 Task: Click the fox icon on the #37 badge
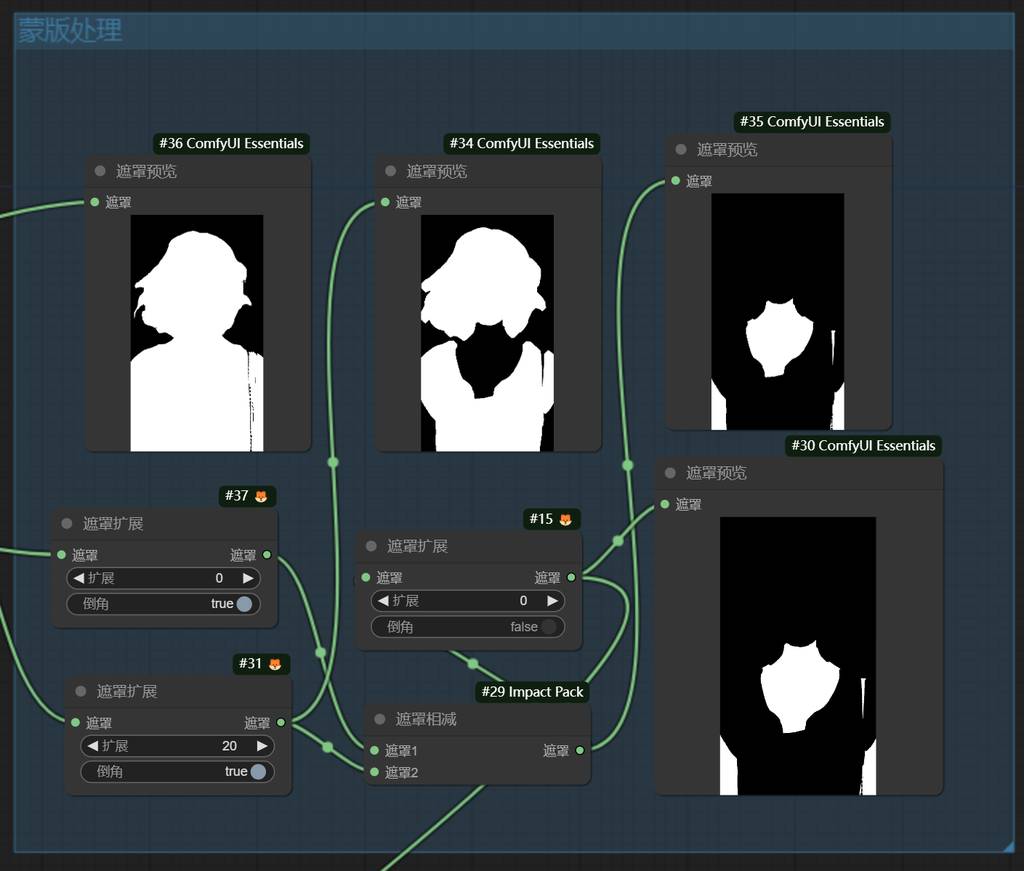pyautogui.click(x=261, y=496)
